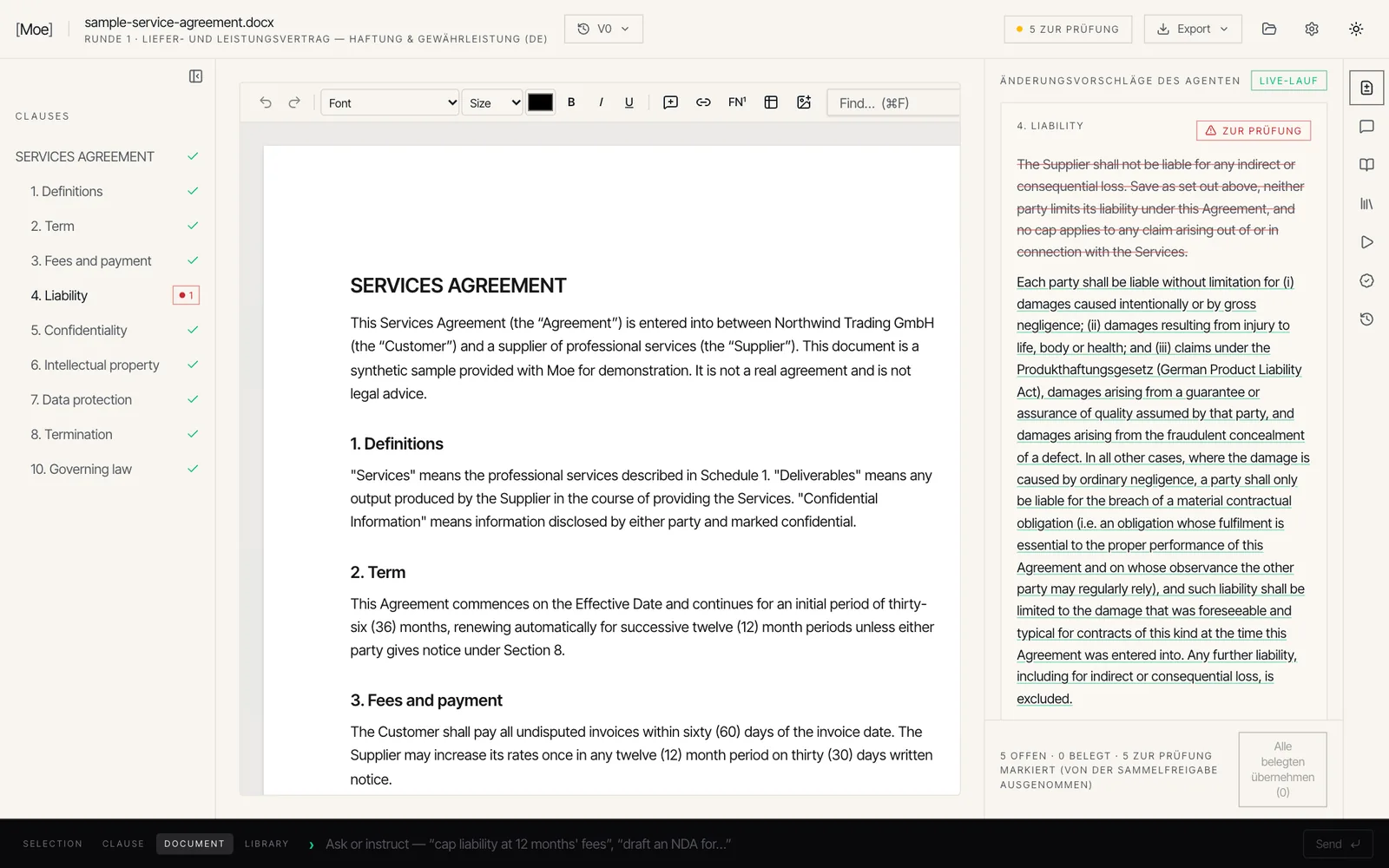Open the folder icon in header
The width and height of the screenshot is (1389, 868).
click(1269, 29)
